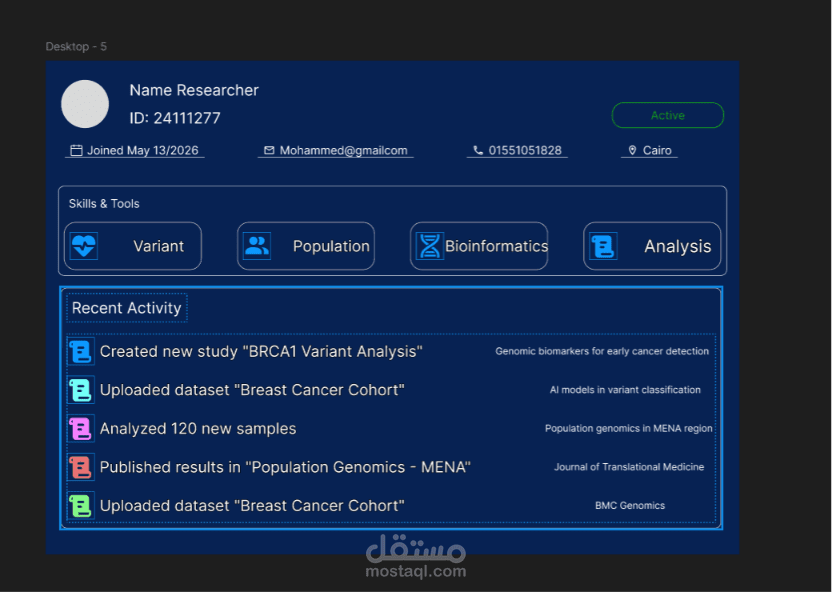Click the location pin icon beside Cairo
The height and width of the screenshot is (592, 832).
point(632,151)
